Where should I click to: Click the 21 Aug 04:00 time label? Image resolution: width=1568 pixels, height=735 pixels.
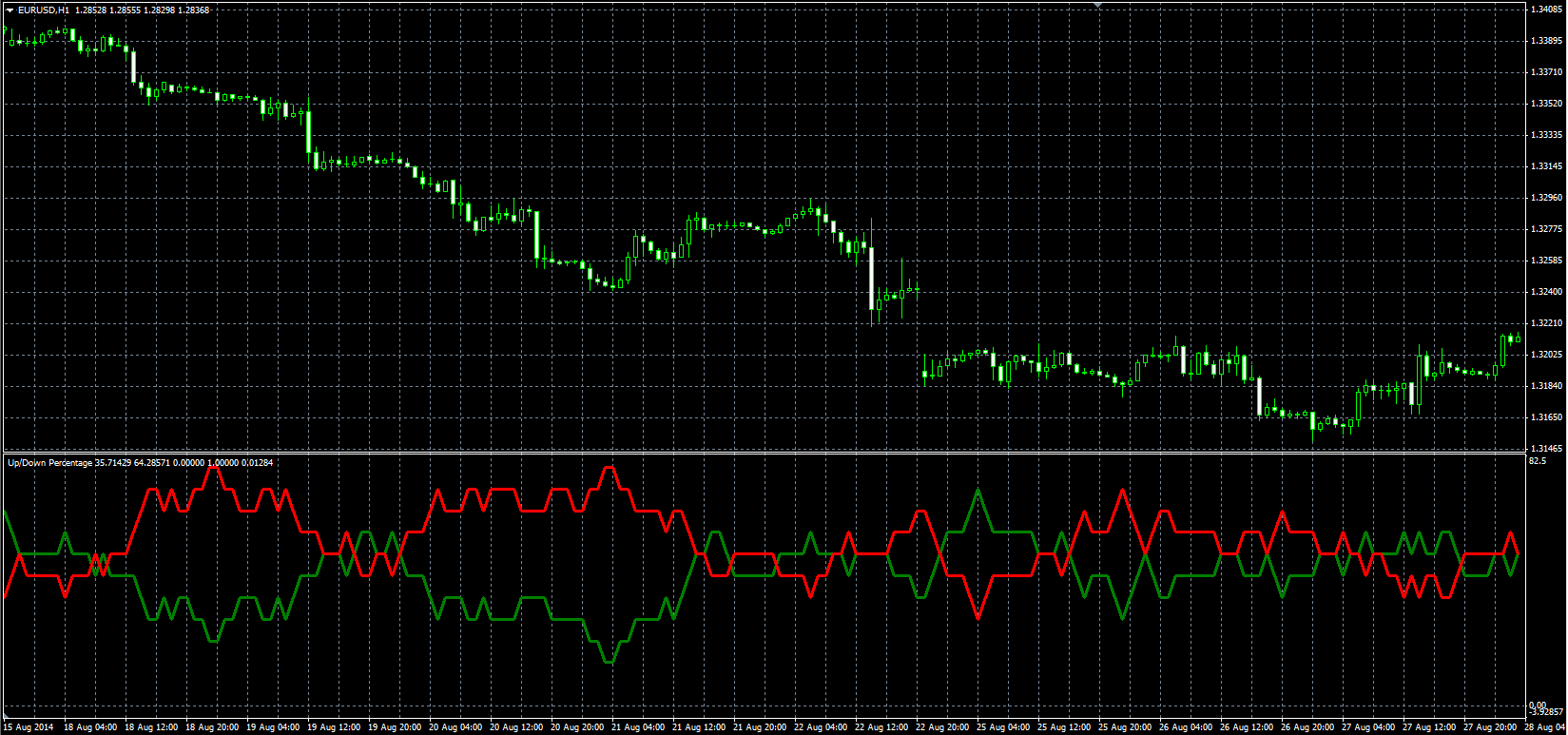click(638, 727)
